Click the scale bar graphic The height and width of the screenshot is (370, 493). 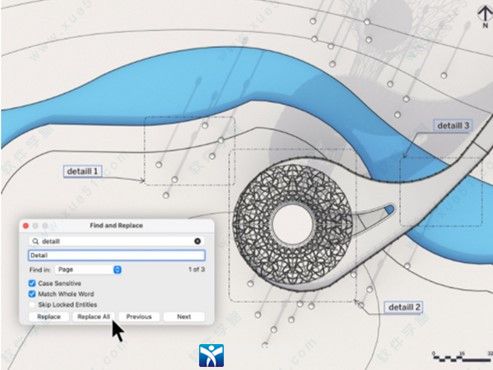(x=463, y=356)
